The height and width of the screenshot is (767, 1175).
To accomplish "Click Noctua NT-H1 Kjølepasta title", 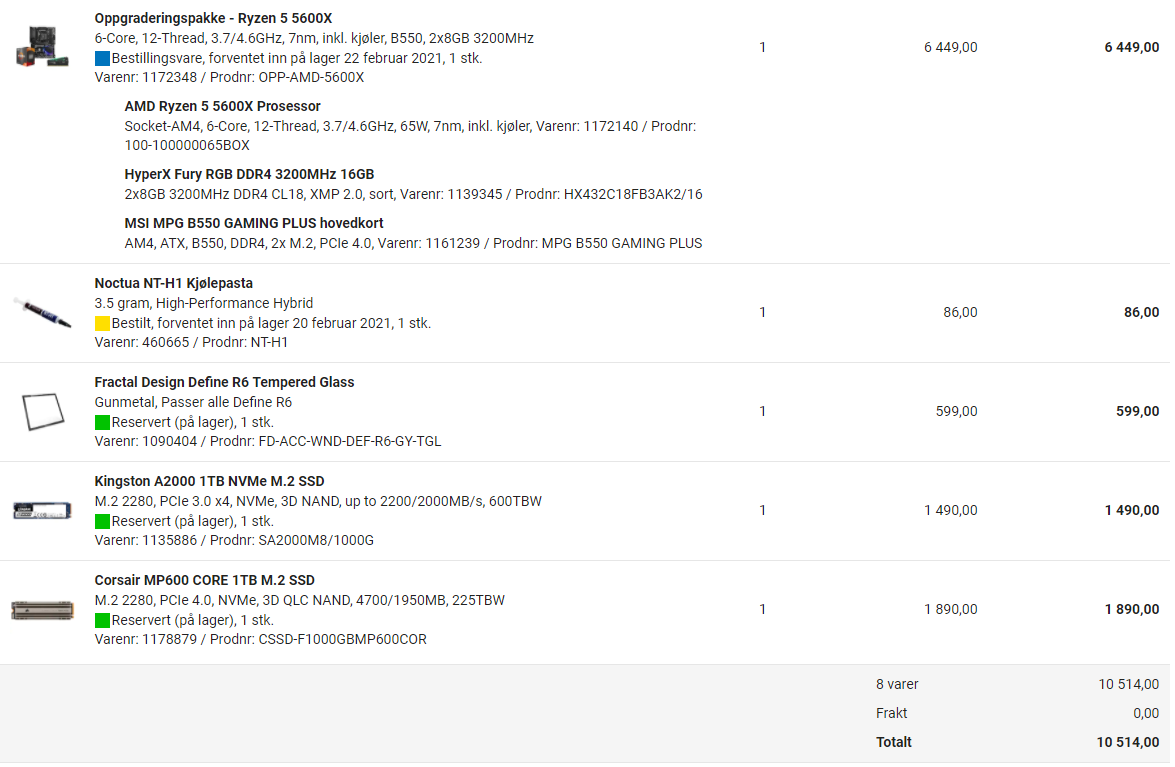I will click(x=173, y=283).
